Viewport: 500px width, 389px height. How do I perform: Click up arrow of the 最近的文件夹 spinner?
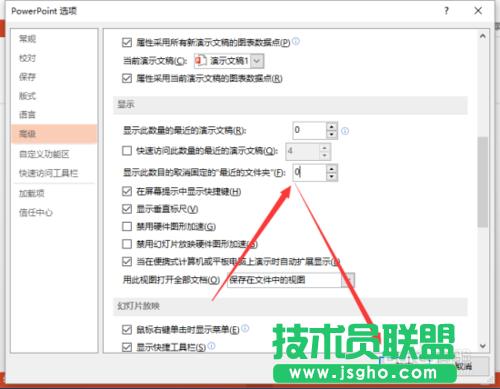tap(332, 169)
